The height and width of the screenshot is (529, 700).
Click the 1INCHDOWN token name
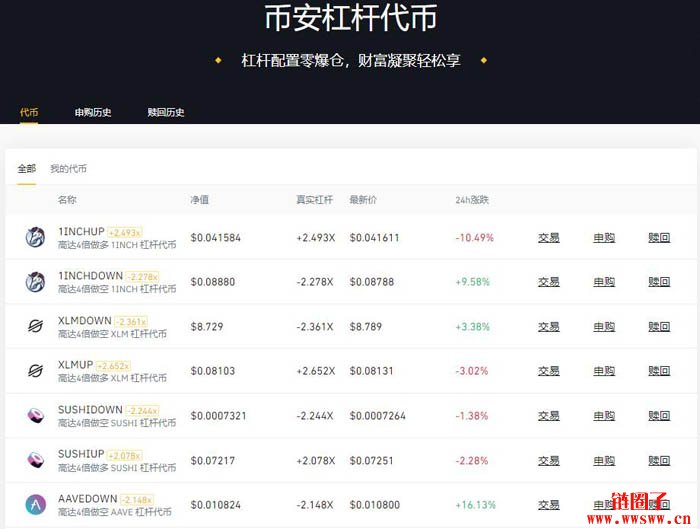coord(90,276)
